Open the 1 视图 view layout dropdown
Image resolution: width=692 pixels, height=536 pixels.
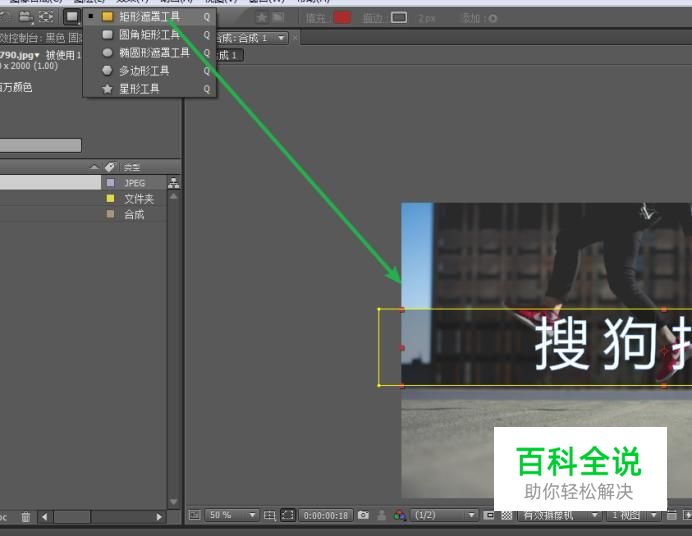pos(634,515)
